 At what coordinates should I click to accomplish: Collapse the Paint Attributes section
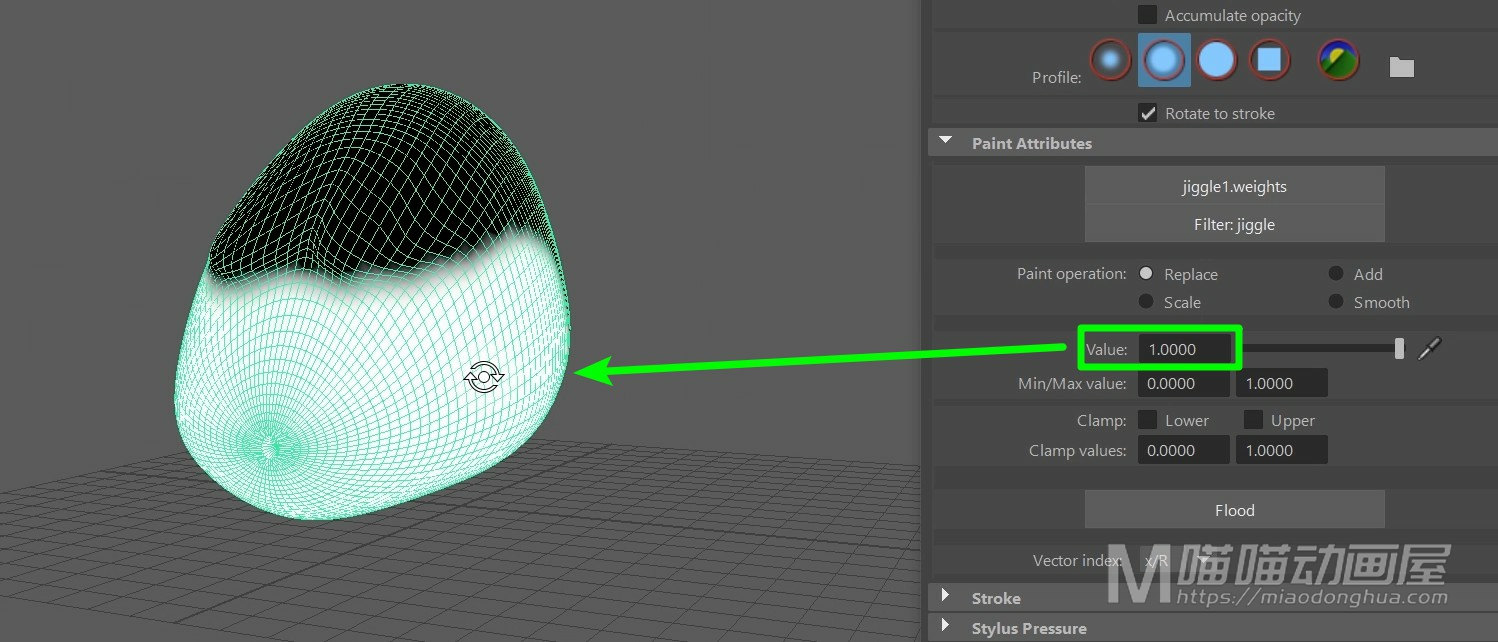click(x=946, y=143)
